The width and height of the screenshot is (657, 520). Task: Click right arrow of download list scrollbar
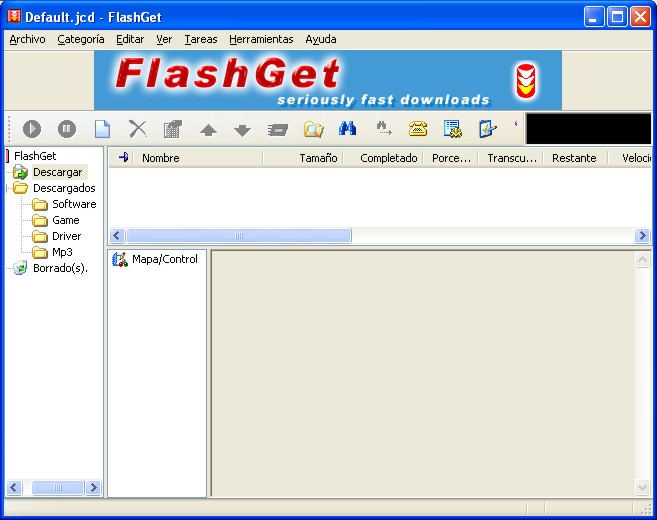(x=642, y=236)
